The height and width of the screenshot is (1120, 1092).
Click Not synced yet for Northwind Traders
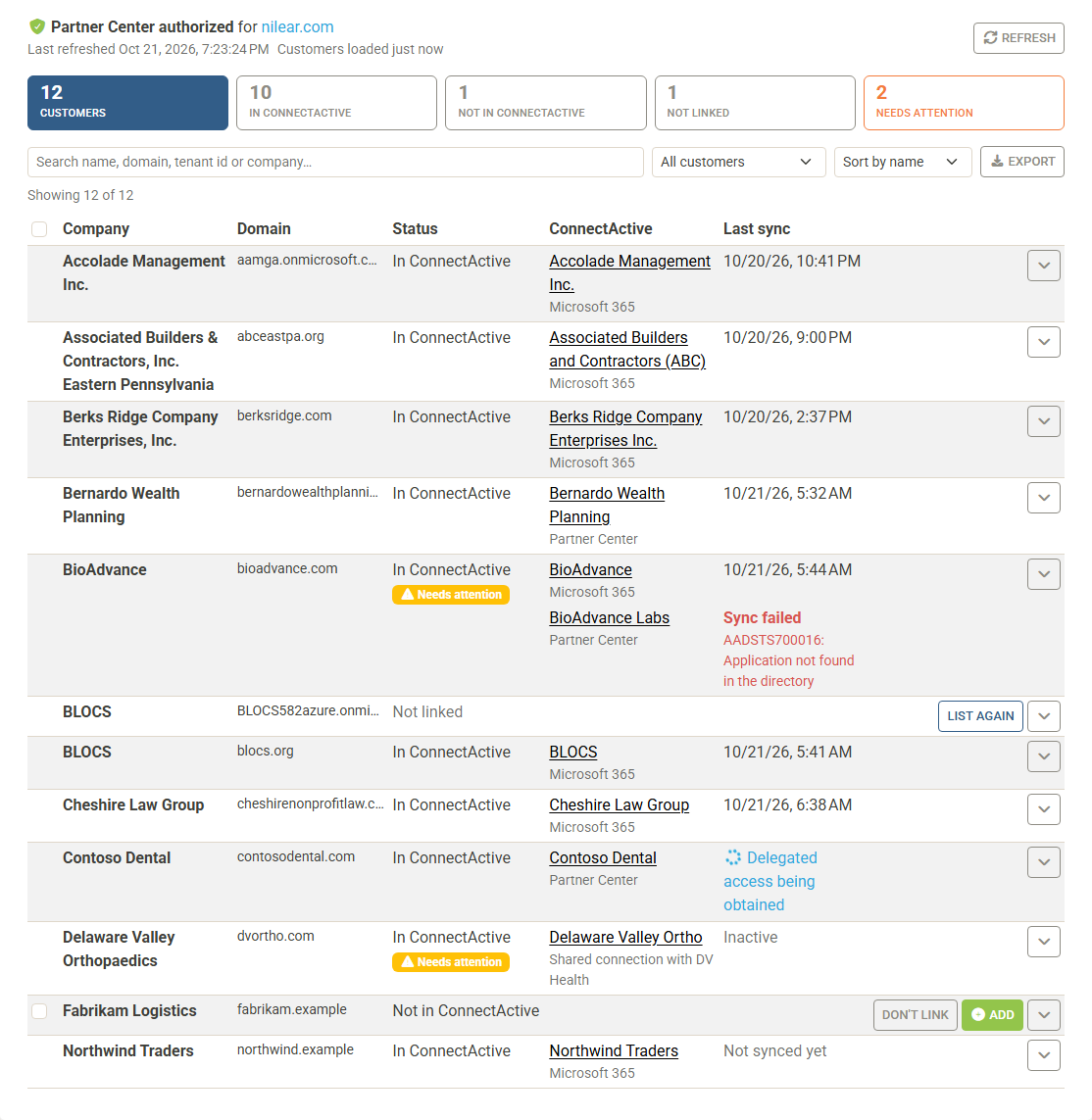(774, 1050)
